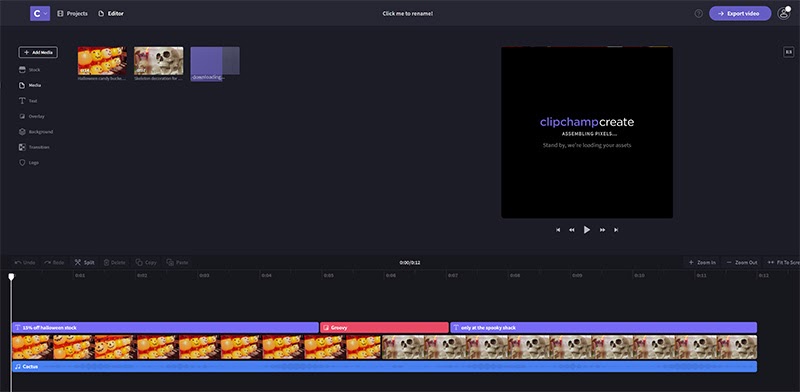Select the skeleton decoration media thumbnail

click(159, 61)
